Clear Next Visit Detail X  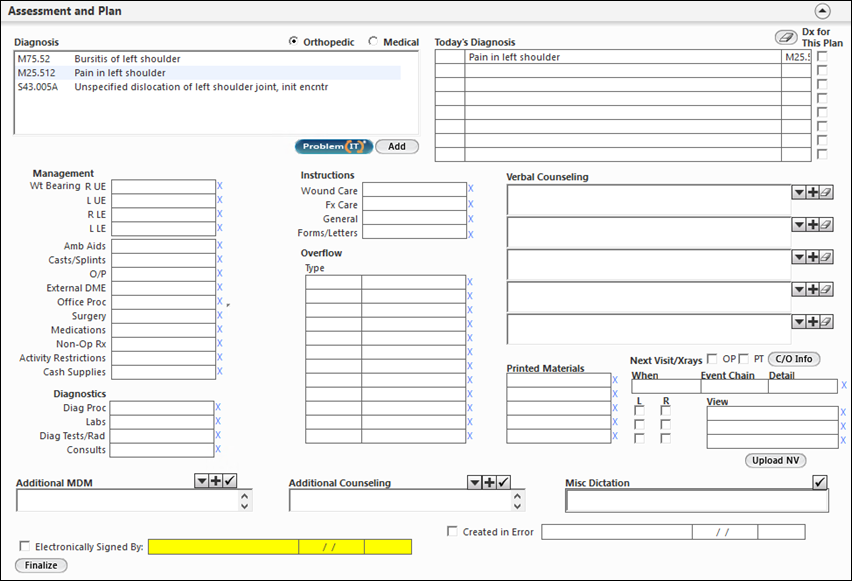[x=844, y=385]
